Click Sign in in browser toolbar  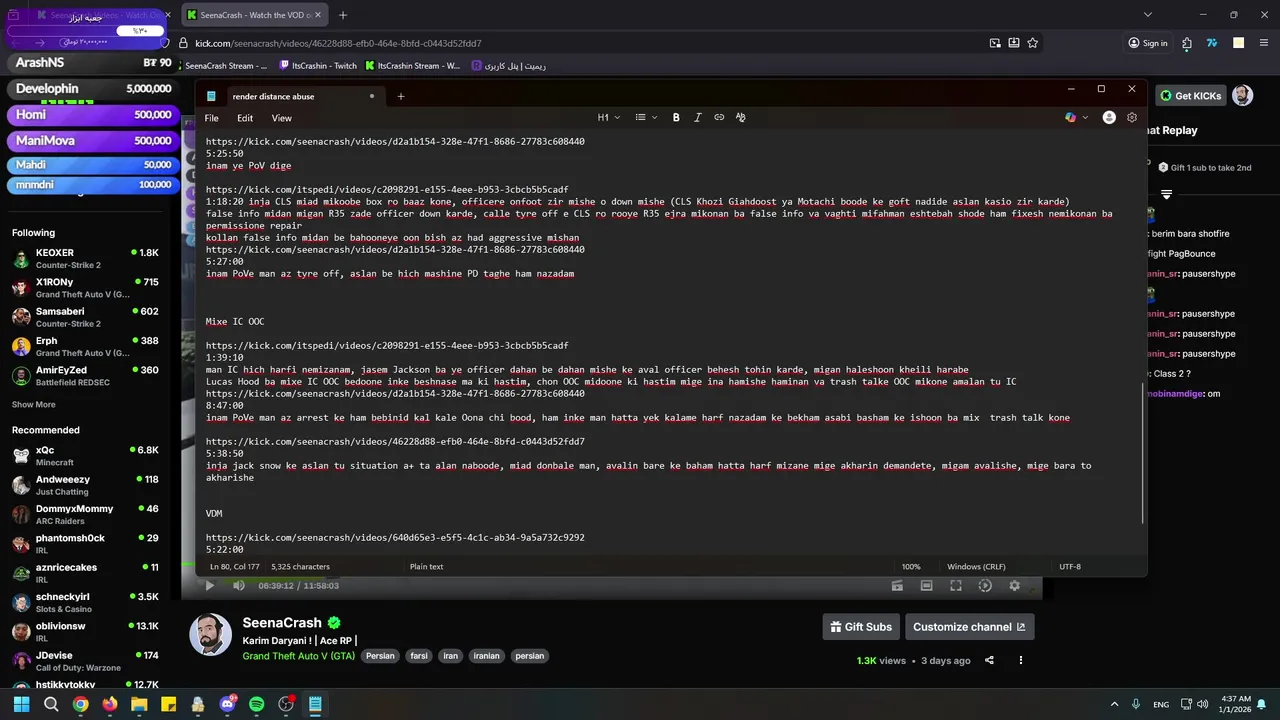click(1148, 43)
